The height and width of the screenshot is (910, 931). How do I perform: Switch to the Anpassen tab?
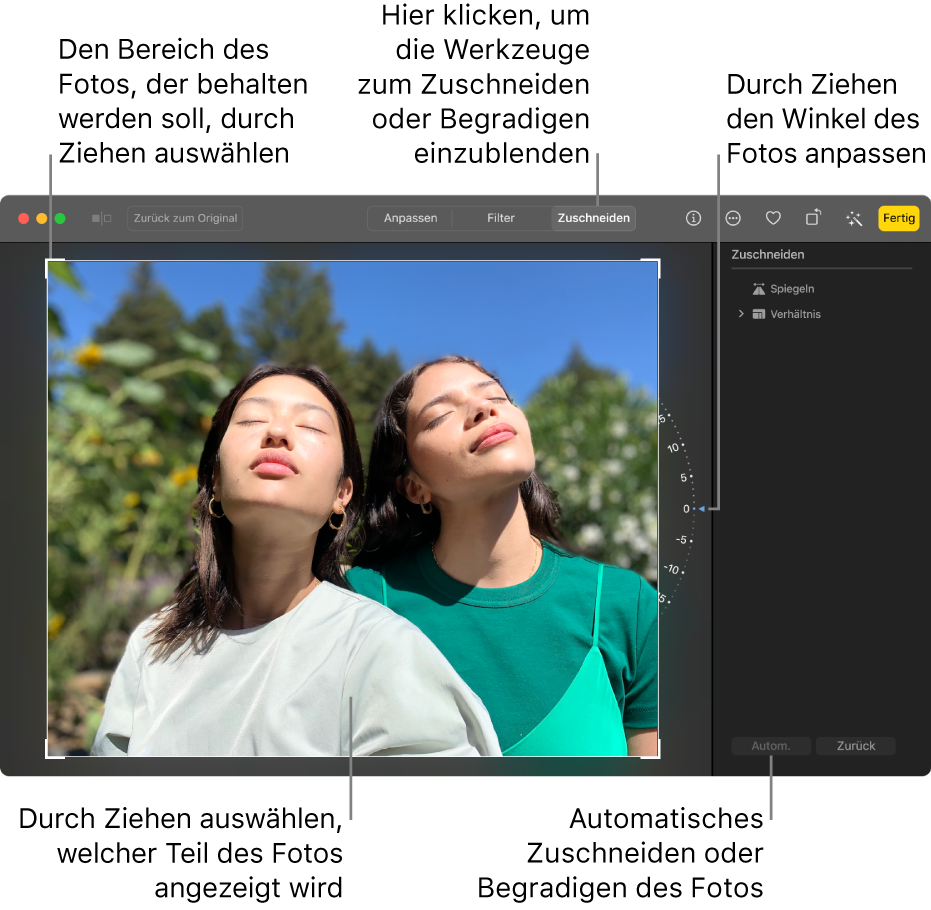tap(410, 218)
